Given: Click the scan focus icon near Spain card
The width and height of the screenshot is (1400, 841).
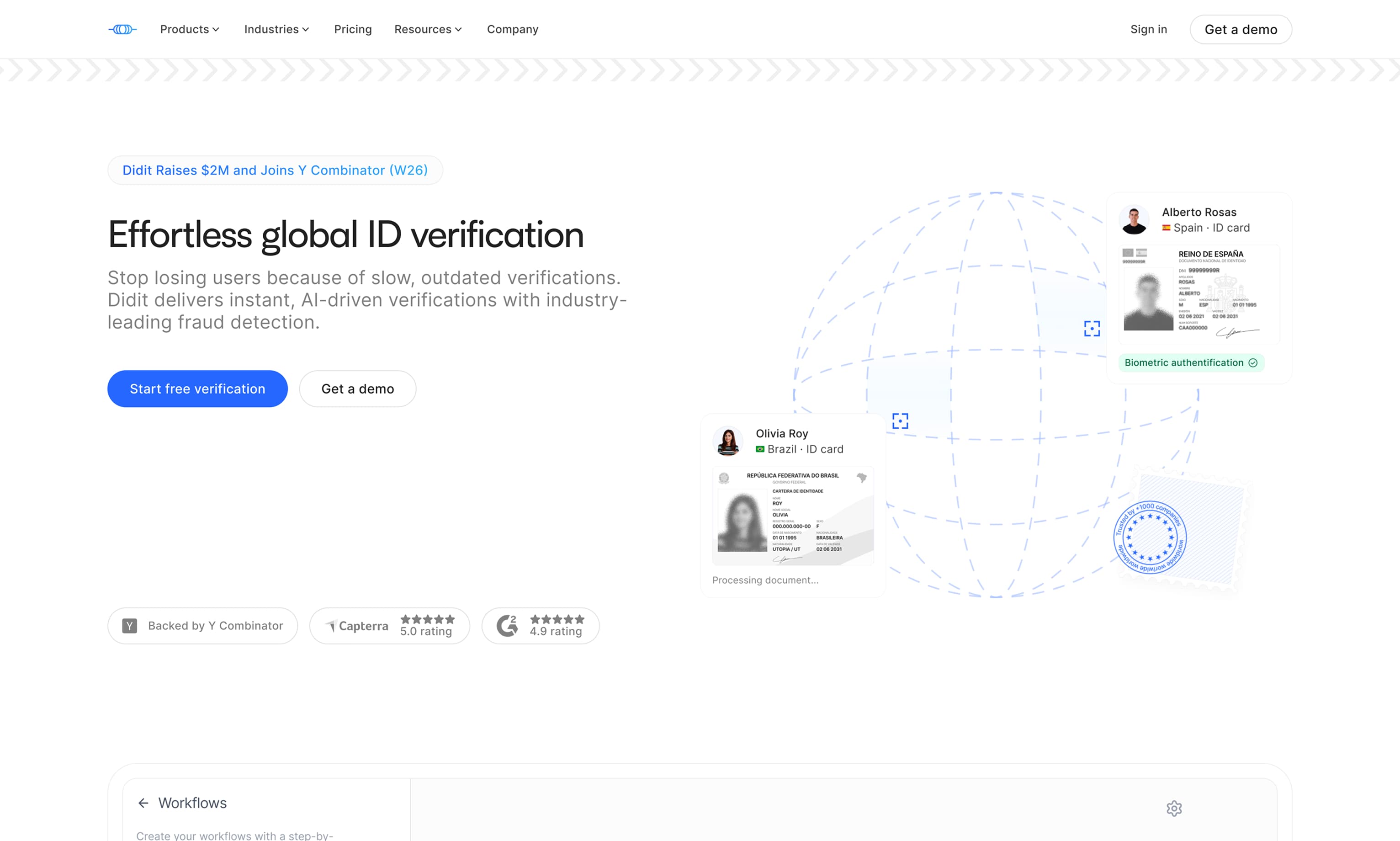Looking at the screenshot, I should (x=1092, y=329).
